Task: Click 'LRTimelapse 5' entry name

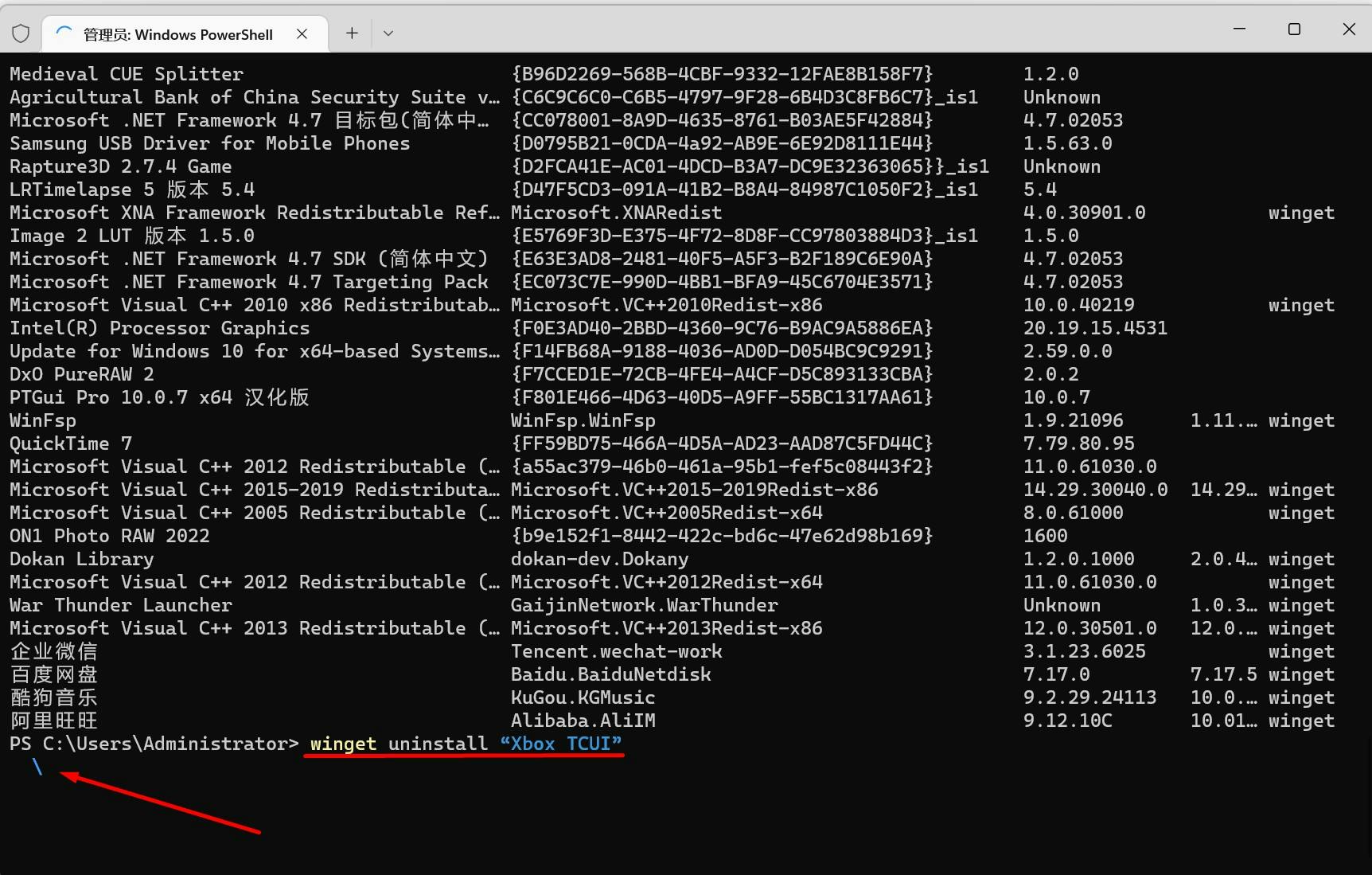Action: pyautogui.click(x=82, y=189)
